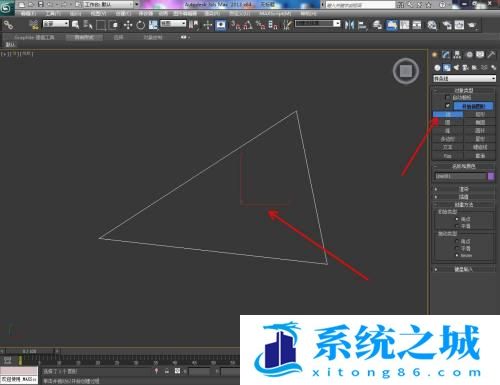Click the Select and Link tool
Screen dimensions: 500x385
[8, 25]
